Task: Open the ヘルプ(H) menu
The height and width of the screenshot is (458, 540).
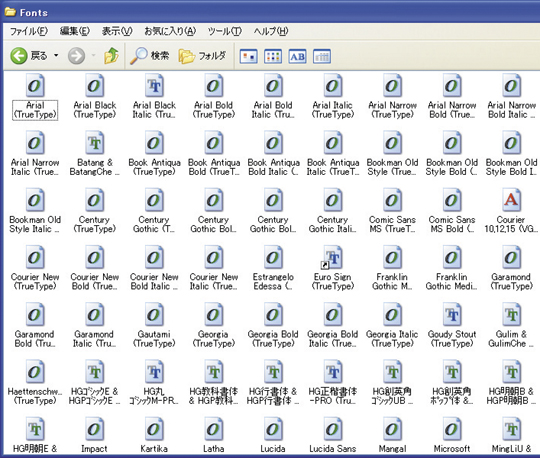Action: coord(271,31)
